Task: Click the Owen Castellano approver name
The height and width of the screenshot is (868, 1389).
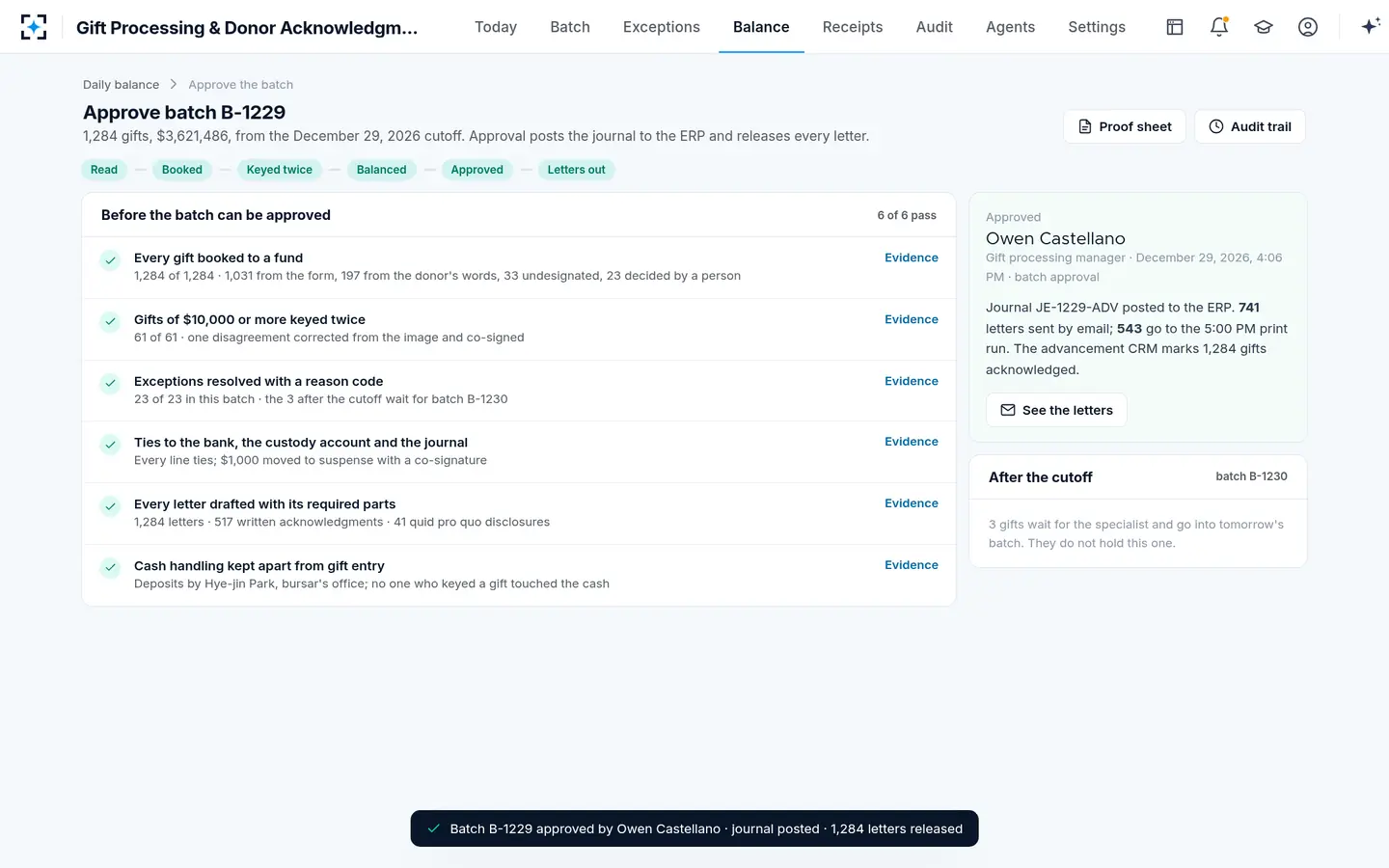Action: (1055, 238)
